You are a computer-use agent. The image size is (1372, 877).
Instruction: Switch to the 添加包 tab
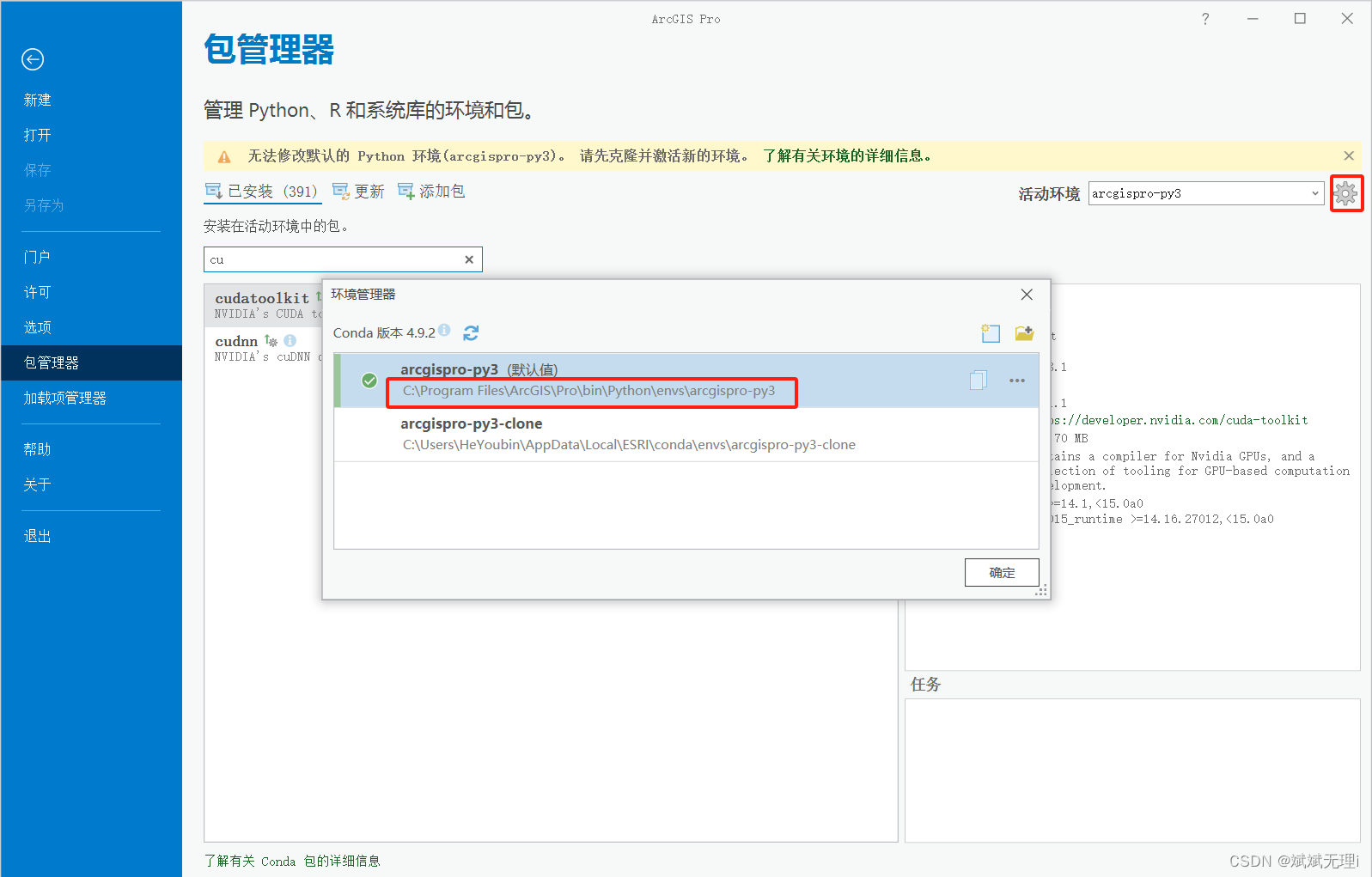(431, 191)
